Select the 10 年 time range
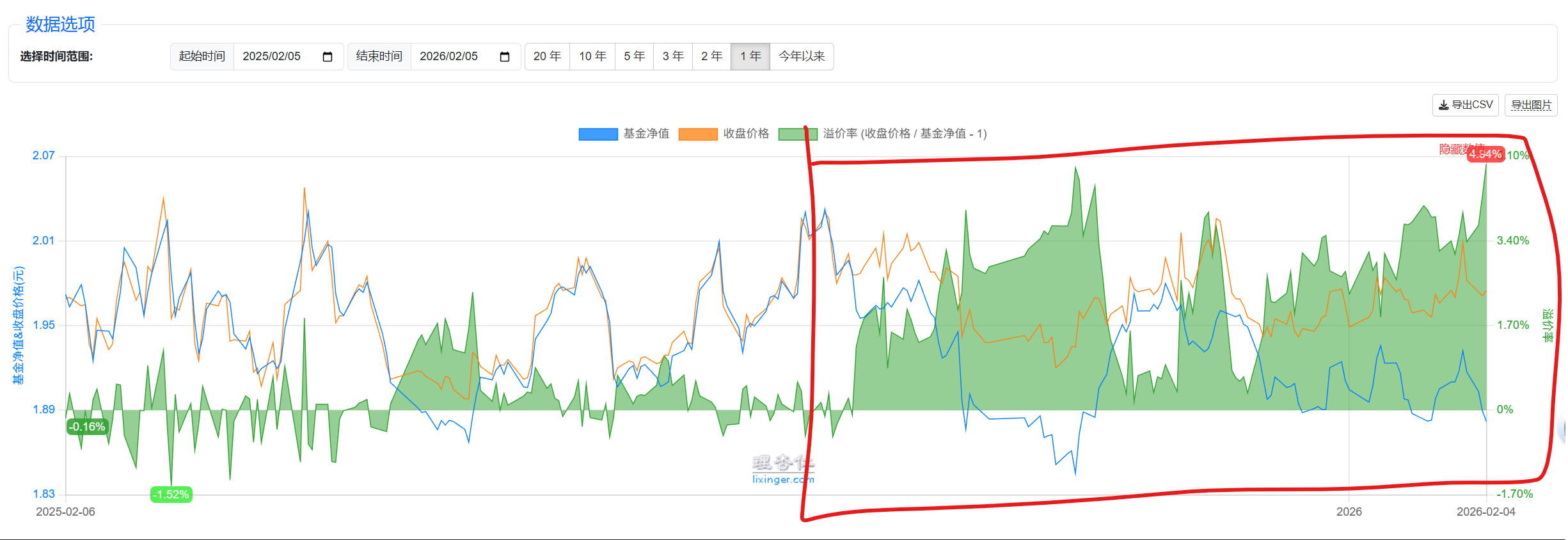This screenshot has height=540, width=1568. tap(592, 56)
